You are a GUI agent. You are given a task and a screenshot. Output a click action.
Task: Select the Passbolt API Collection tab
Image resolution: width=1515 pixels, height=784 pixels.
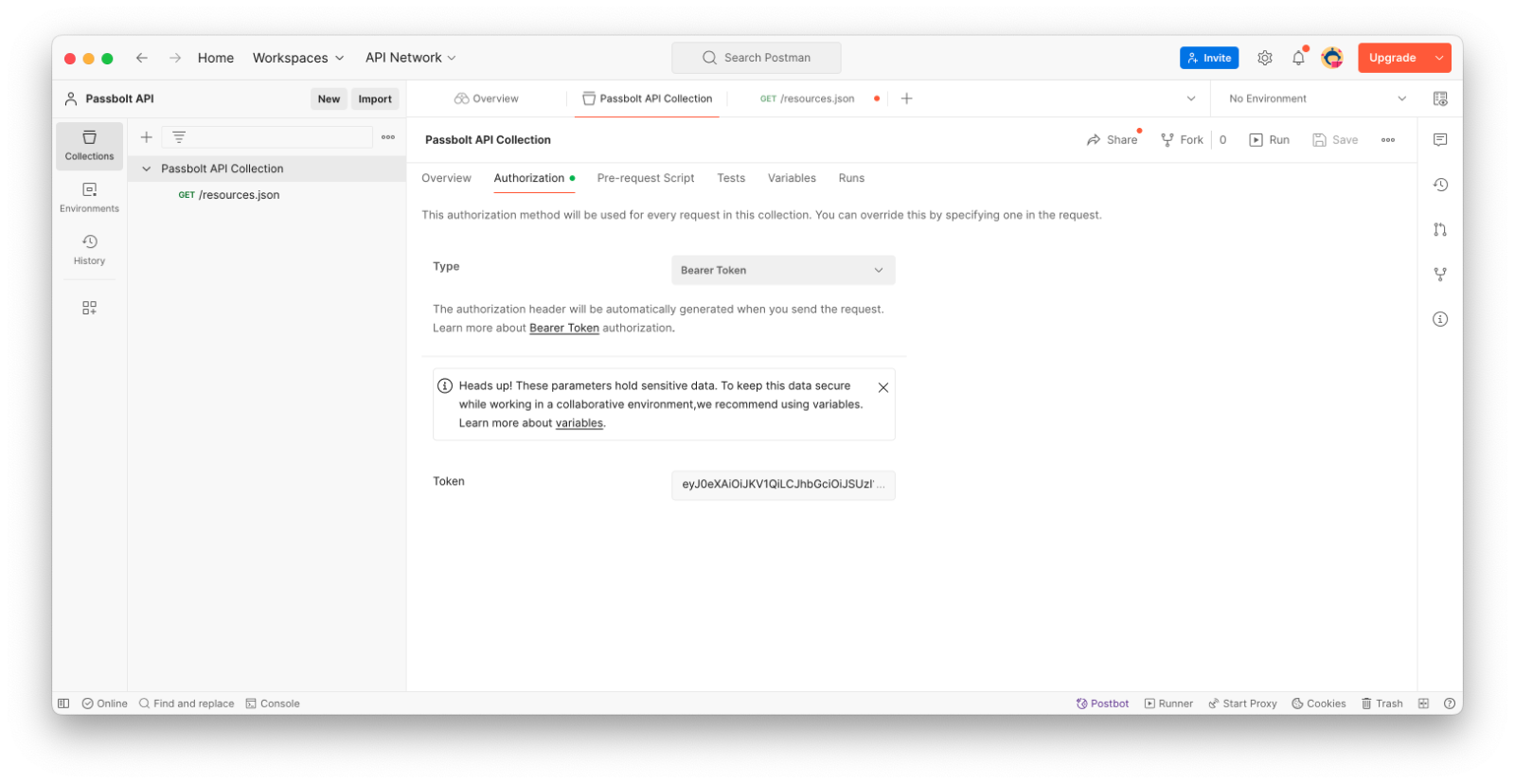(648, 98)
